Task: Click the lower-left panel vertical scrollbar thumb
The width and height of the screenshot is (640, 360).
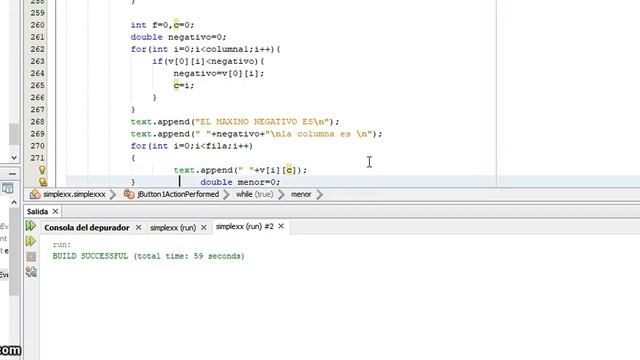Action: pos(14,251)
